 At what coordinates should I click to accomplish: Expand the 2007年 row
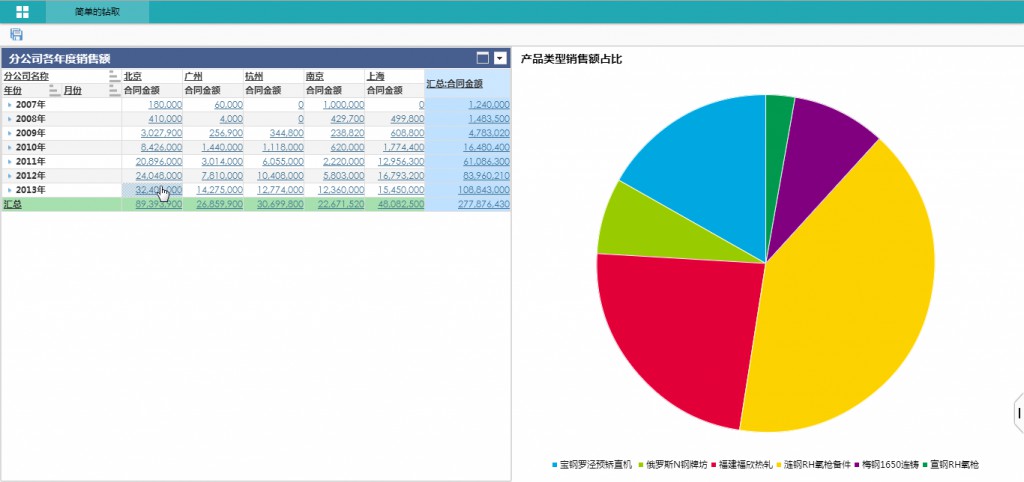(x=10, y=104)
